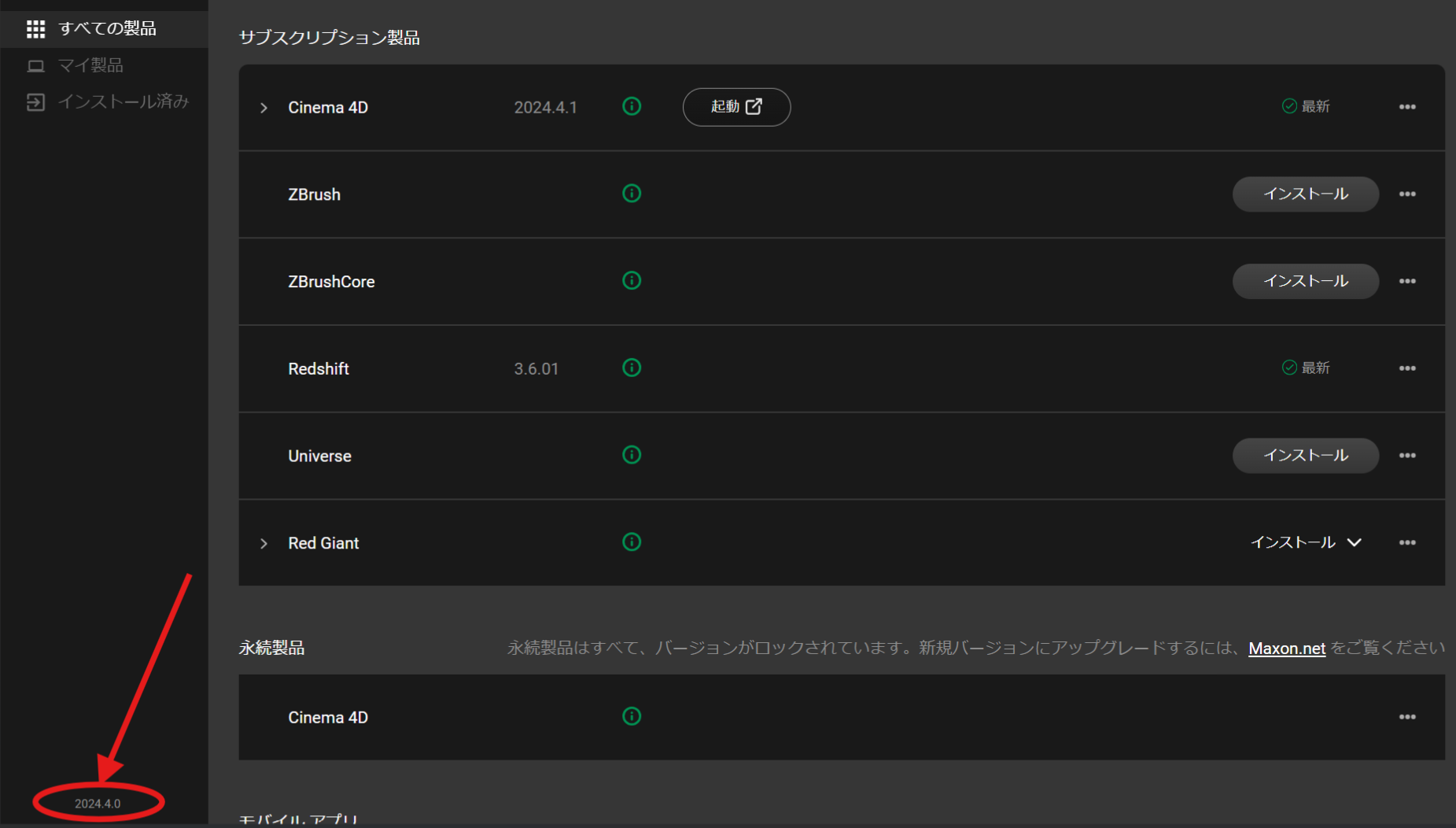Expand the Red Giant row
The width and height of the screenshot is (1456, 828).
[x=264, y=544]
